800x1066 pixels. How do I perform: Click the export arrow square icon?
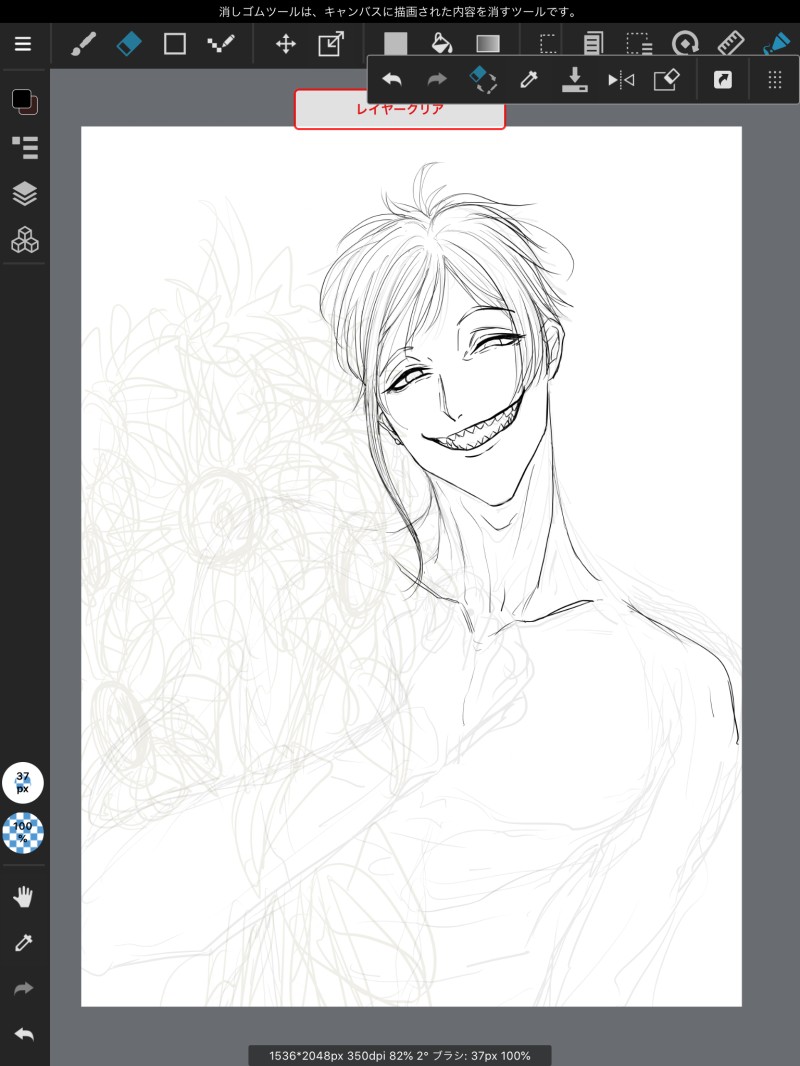tap(723, 80)
